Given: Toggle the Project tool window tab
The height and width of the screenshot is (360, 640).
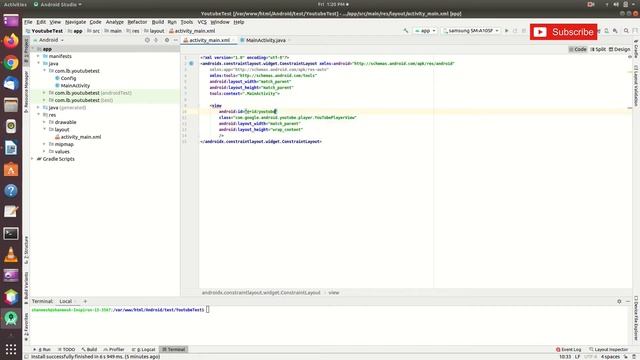Looking at the screenshot, I should click(27, 50).
